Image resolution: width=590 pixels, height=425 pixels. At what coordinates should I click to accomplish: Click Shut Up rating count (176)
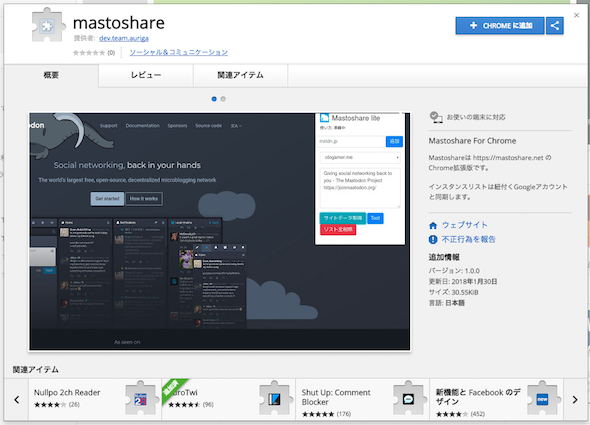(344, 414)
